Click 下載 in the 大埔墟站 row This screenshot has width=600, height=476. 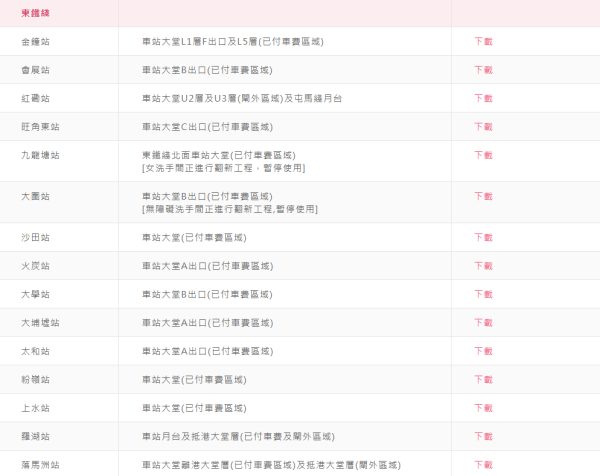(483, 323)
